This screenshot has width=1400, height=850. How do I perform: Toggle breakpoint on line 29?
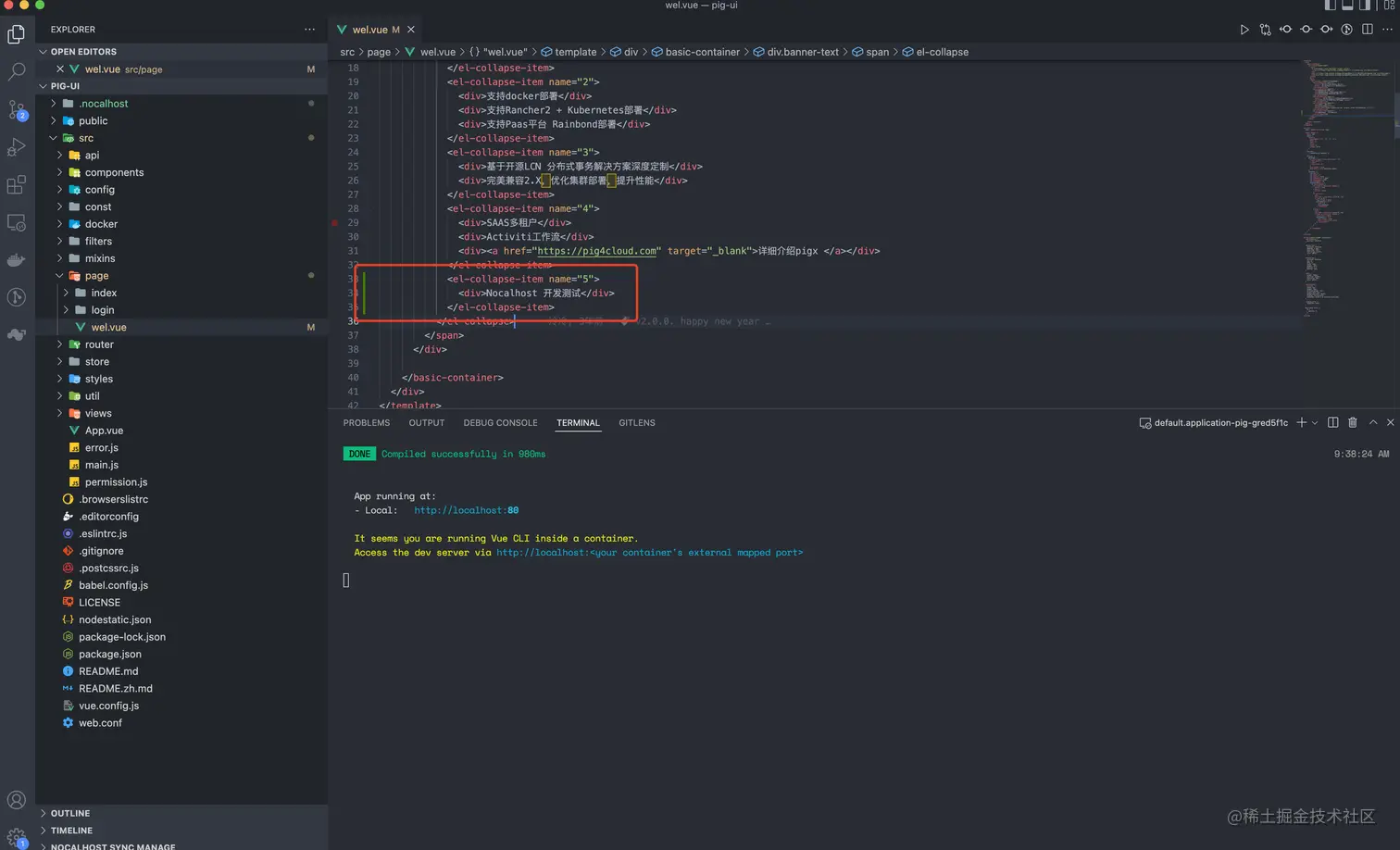[x=334, y=223]
